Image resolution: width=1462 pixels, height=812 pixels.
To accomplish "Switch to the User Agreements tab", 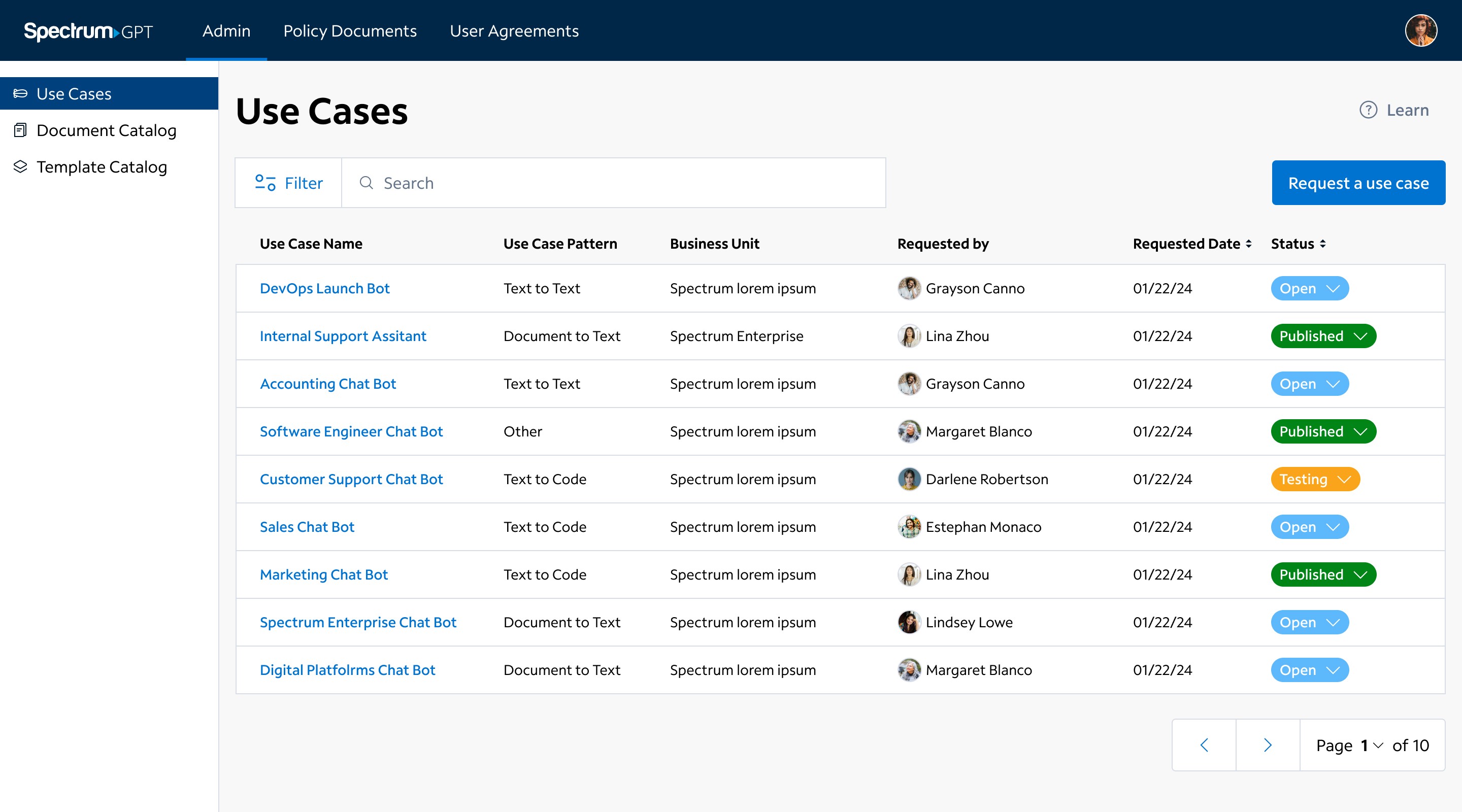I will coord(514,30).
